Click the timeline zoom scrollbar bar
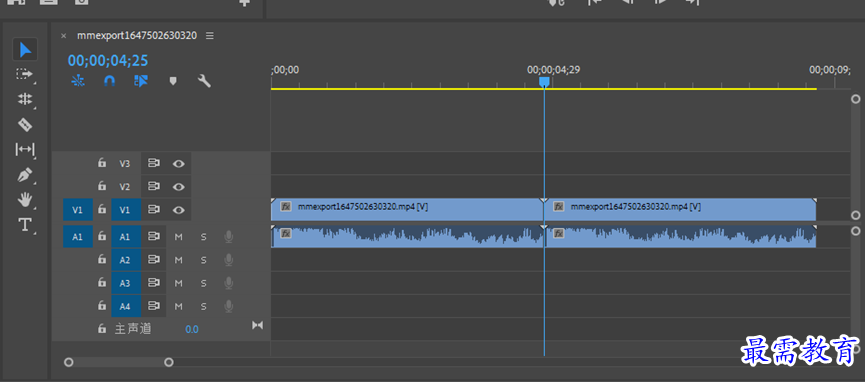The height and width of the screenshot is (382, 865). tap(119, 363)
